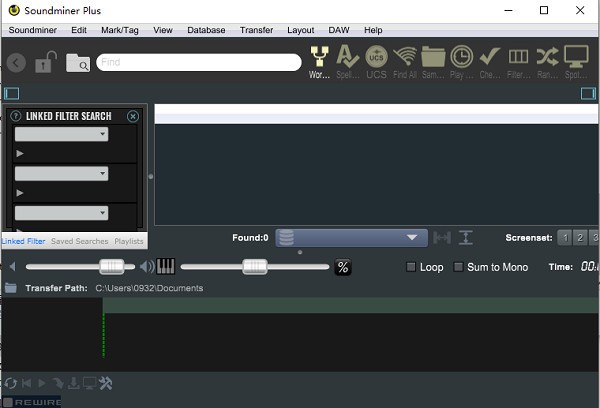Click the Workflow icon in toolbar
This screenshot has width=600, height=408.
pos(319,58)
